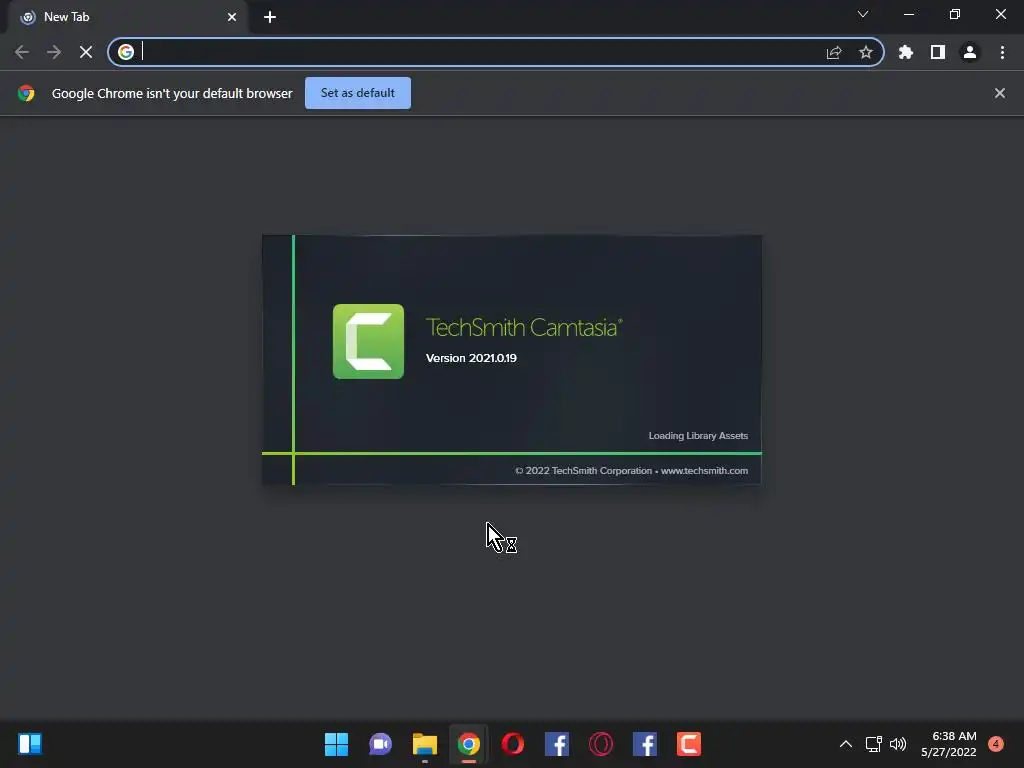
Task: Open the Chrome Extensions puzzle icon
Action: (x=905, y=52)
